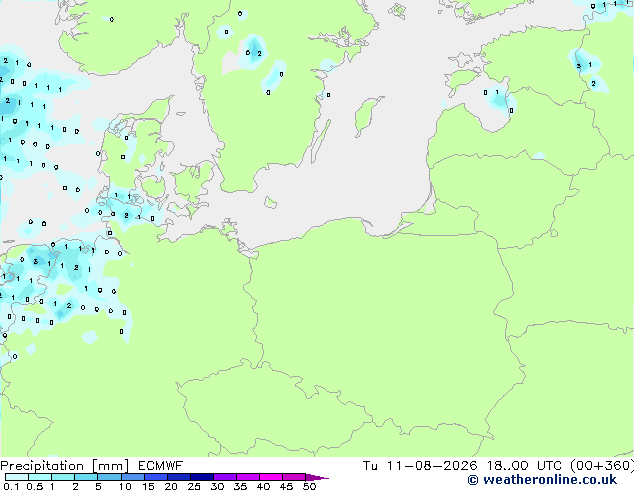Pick the 15–20 mm legend swatch
Image resolution: width=634 pixels, height=490 pixels.
[x=156, y=477]
